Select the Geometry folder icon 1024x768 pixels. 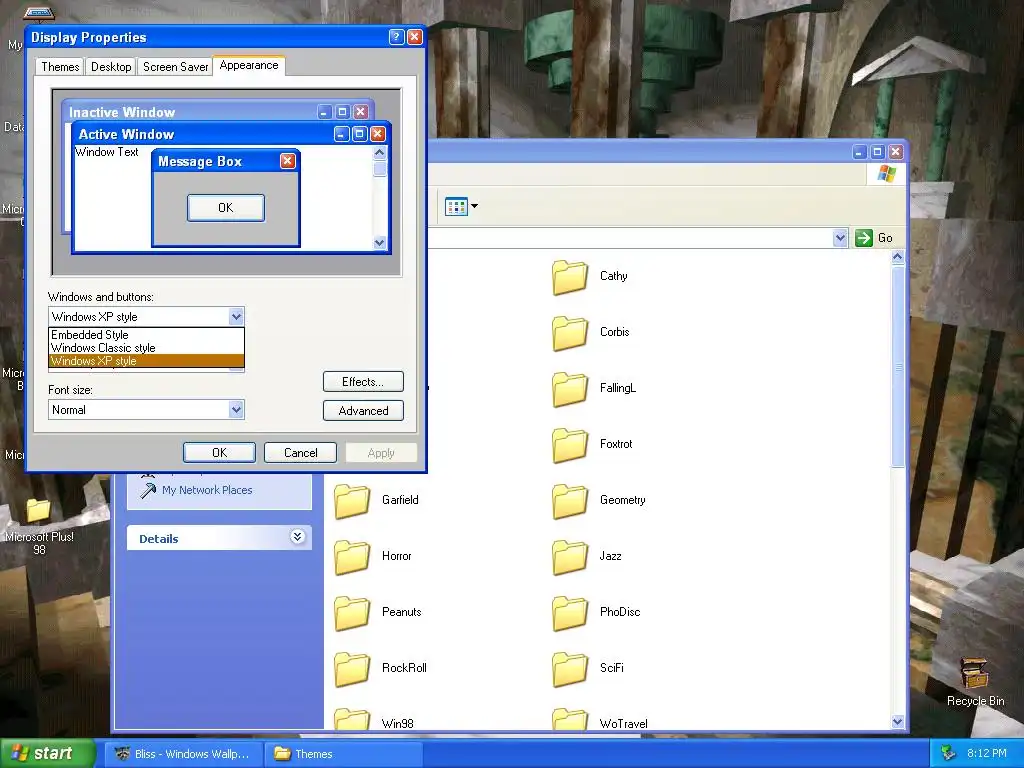[x=569, y=501]
